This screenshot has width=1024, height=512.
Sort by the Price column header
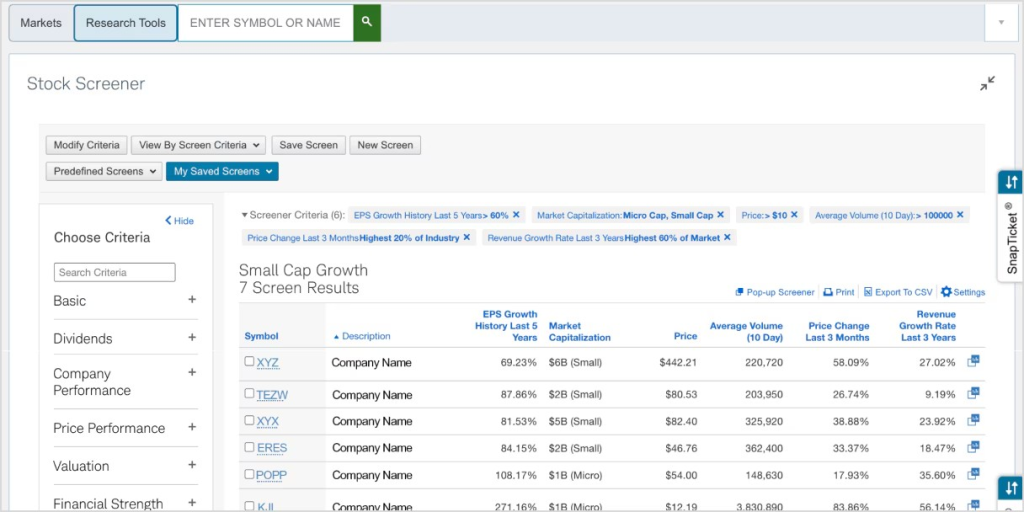point(686,336)
